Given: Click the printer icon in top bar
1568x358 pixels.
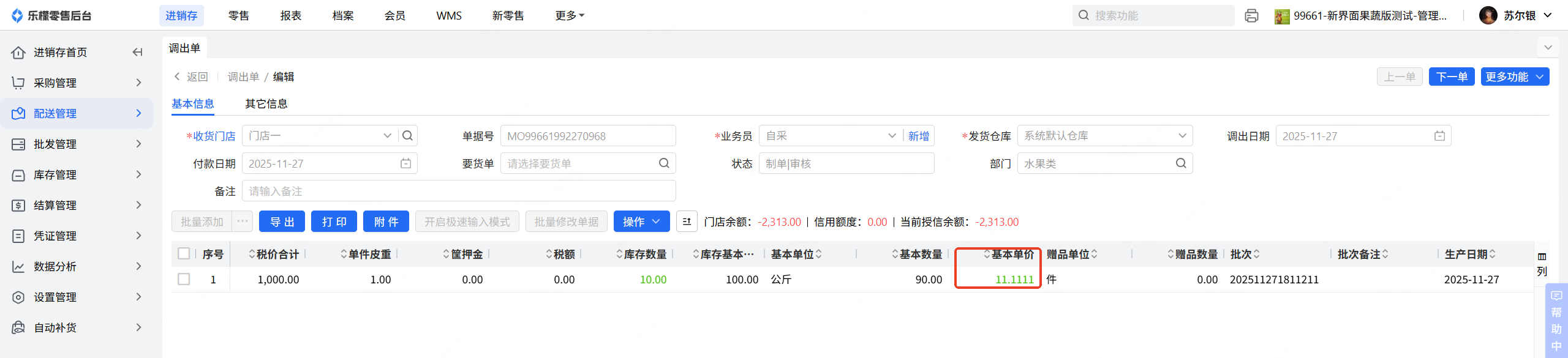Looking at the screenshot, I should click(x=1251, y=16).
